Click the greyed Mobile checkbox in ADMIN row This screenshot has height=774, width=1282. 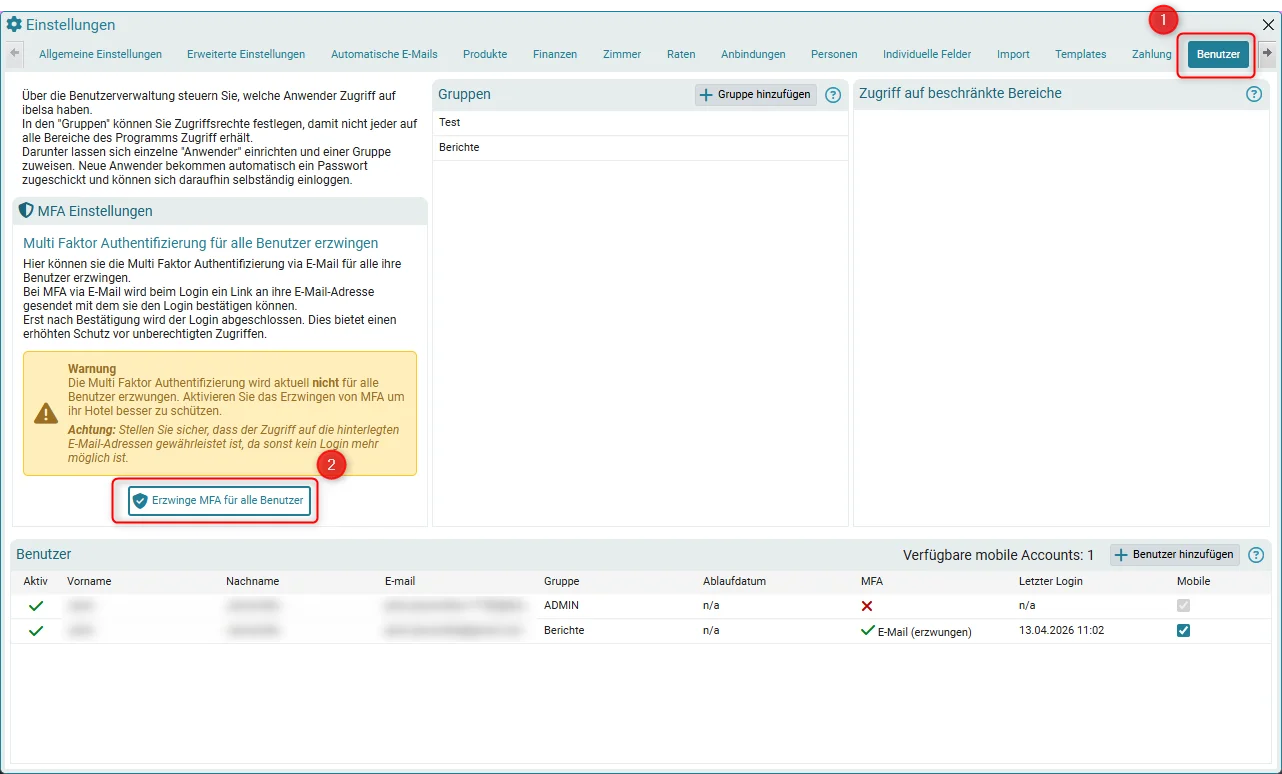(1184, 606)
